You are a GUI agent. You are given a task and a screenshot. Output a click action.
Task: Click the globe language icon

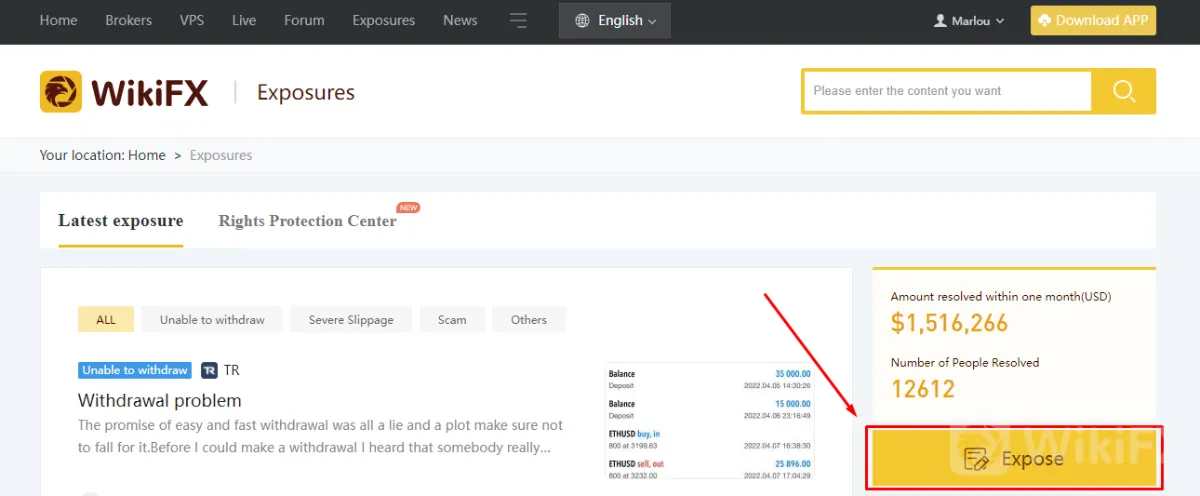[x=583, y=20]
